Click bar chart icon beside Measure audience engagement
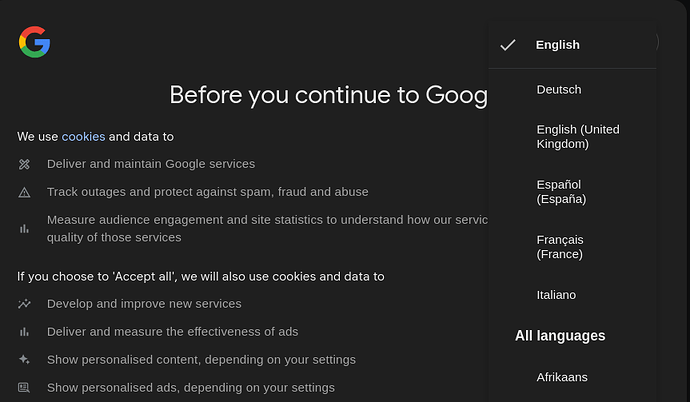 click(24, 229)
